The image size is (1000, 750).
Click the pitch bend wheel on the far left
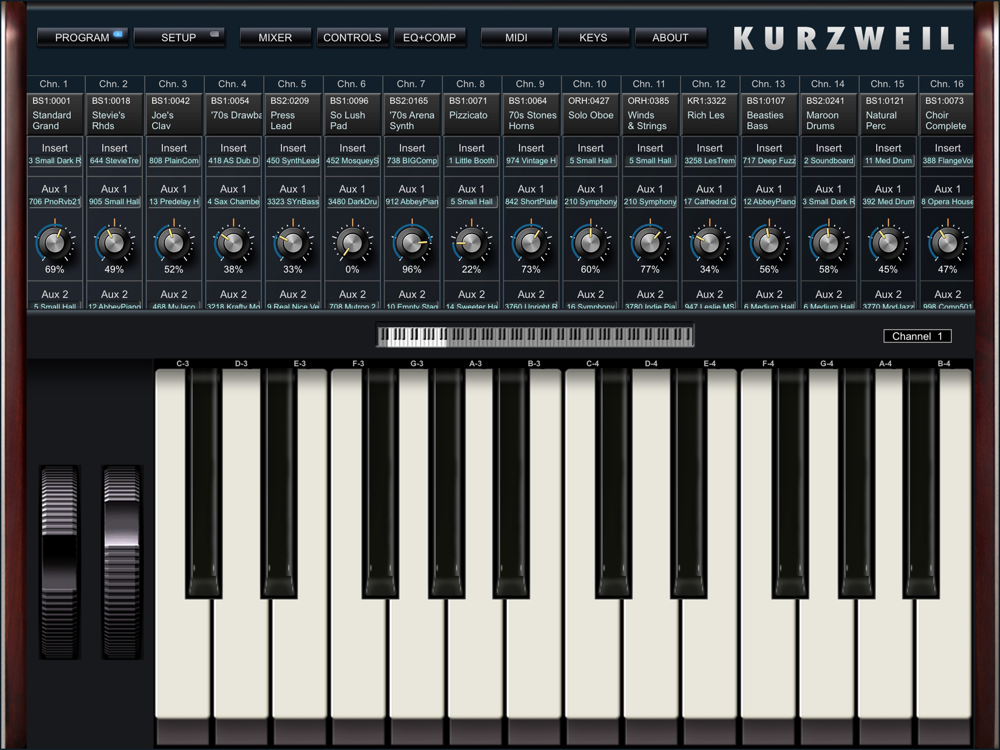[59, 562]
